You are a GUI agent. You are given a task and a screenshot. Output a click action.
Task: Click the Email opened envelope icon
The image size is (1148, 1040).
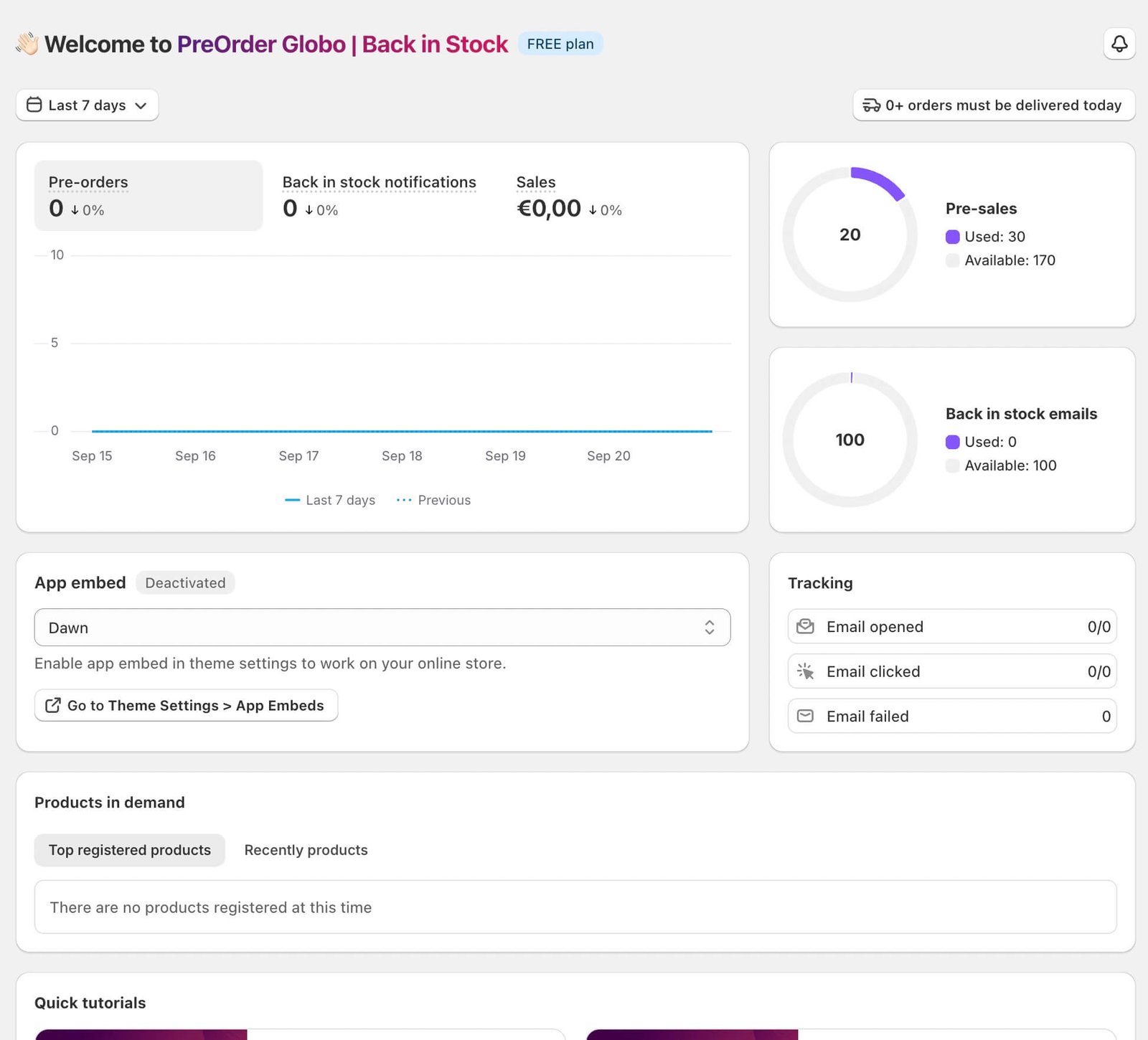tap(805, 626)
